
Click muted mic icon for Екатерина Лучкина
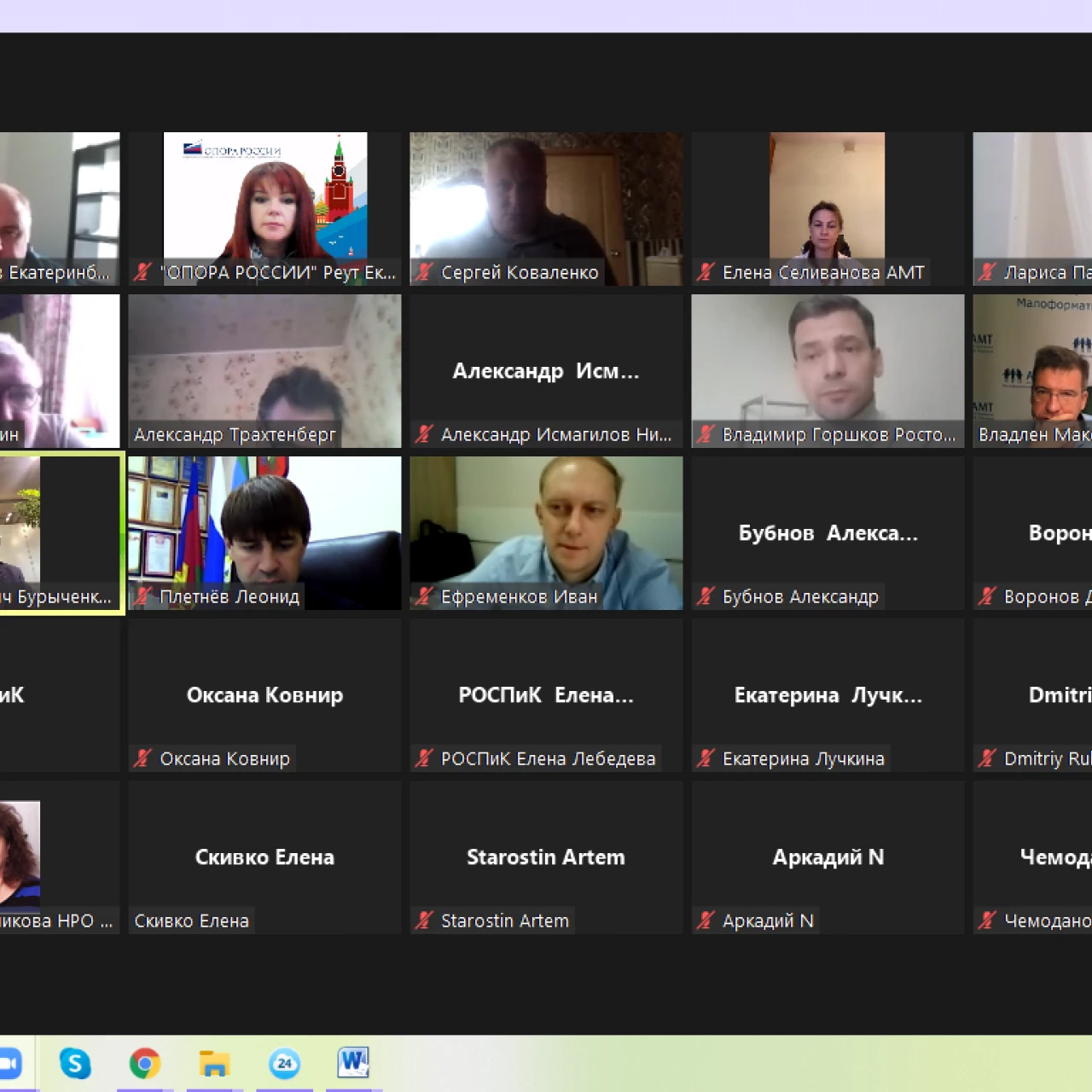point(706,758)
